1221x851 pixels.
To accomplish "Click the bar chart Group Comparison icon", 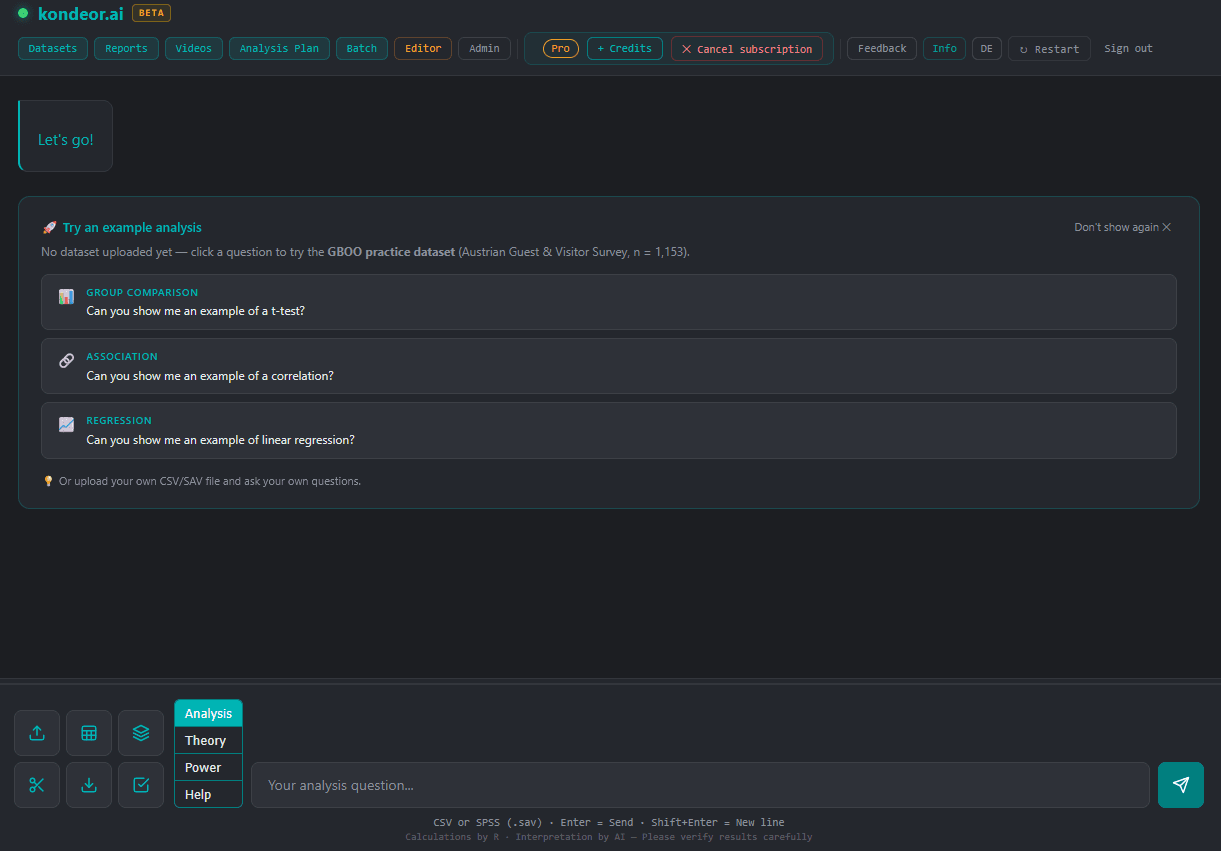I will pyautogui.click(x=66, y=297).
